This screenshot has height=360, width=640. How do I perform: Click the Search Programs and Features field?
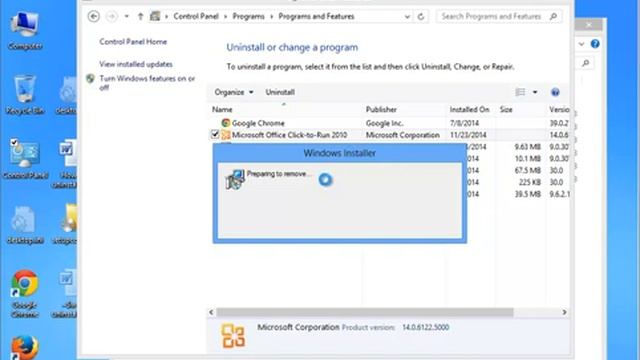(x=499, y=16)
